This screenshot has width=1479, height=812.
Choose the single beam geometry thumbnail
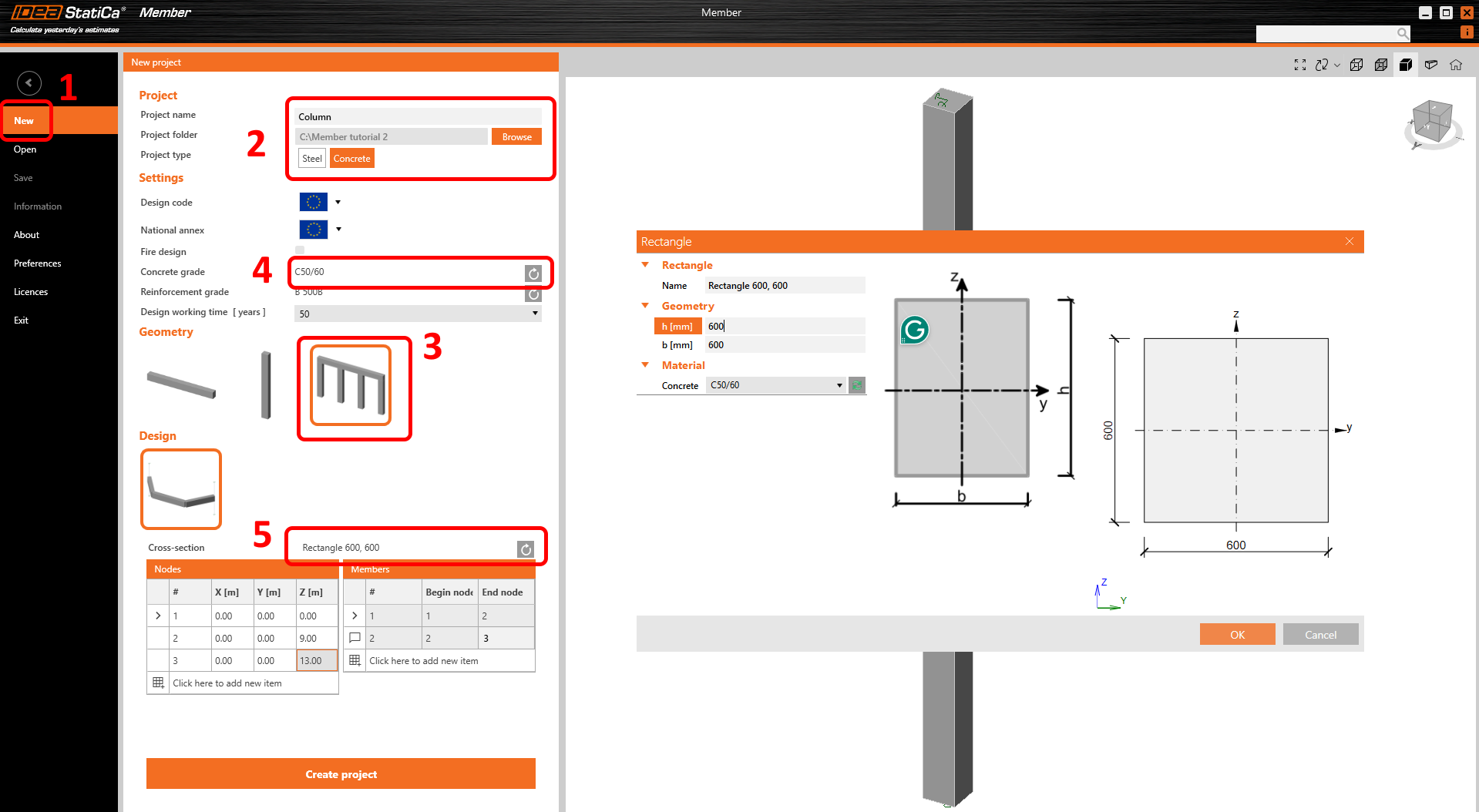(x=182, y=384)
